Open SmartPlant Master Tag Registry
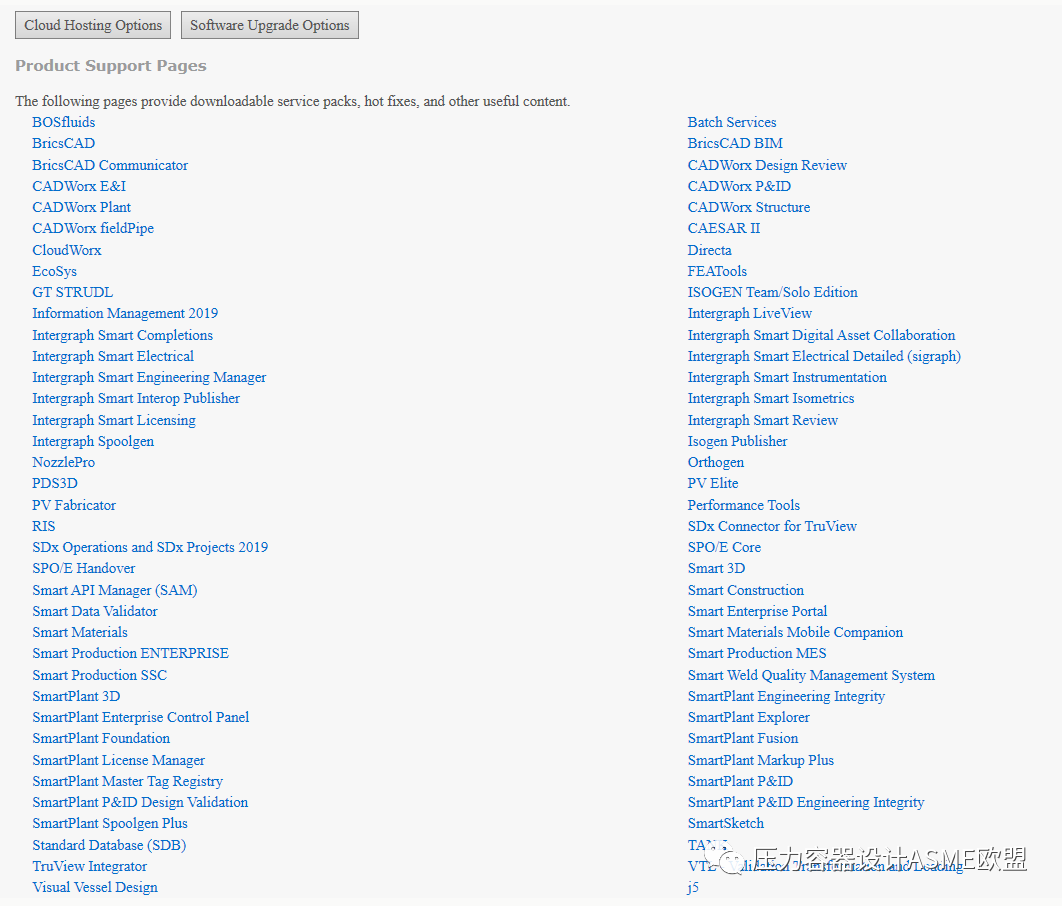 point(127,781)
